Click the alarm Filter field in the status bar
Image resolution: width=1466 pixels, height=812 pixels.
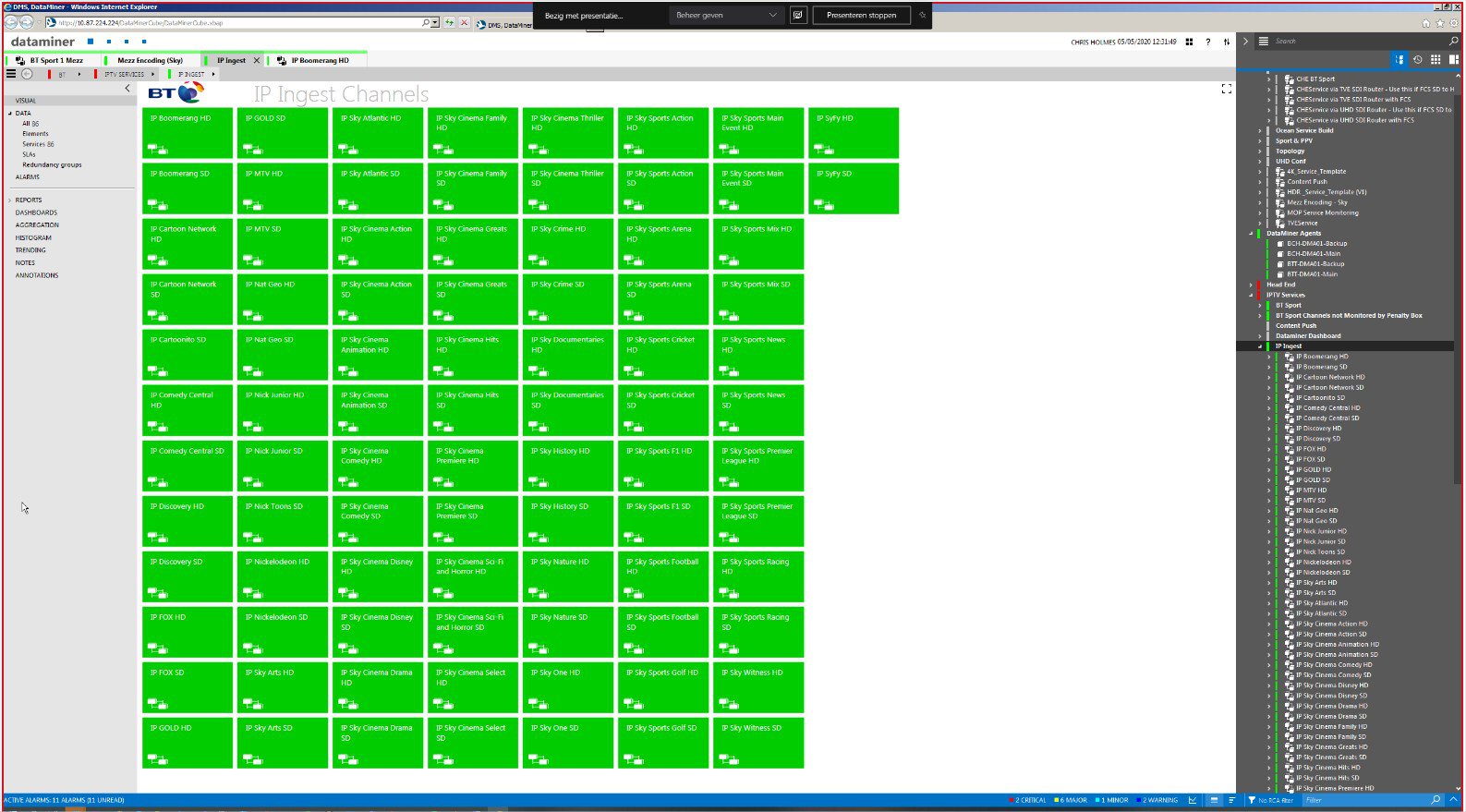(1365, 800)
